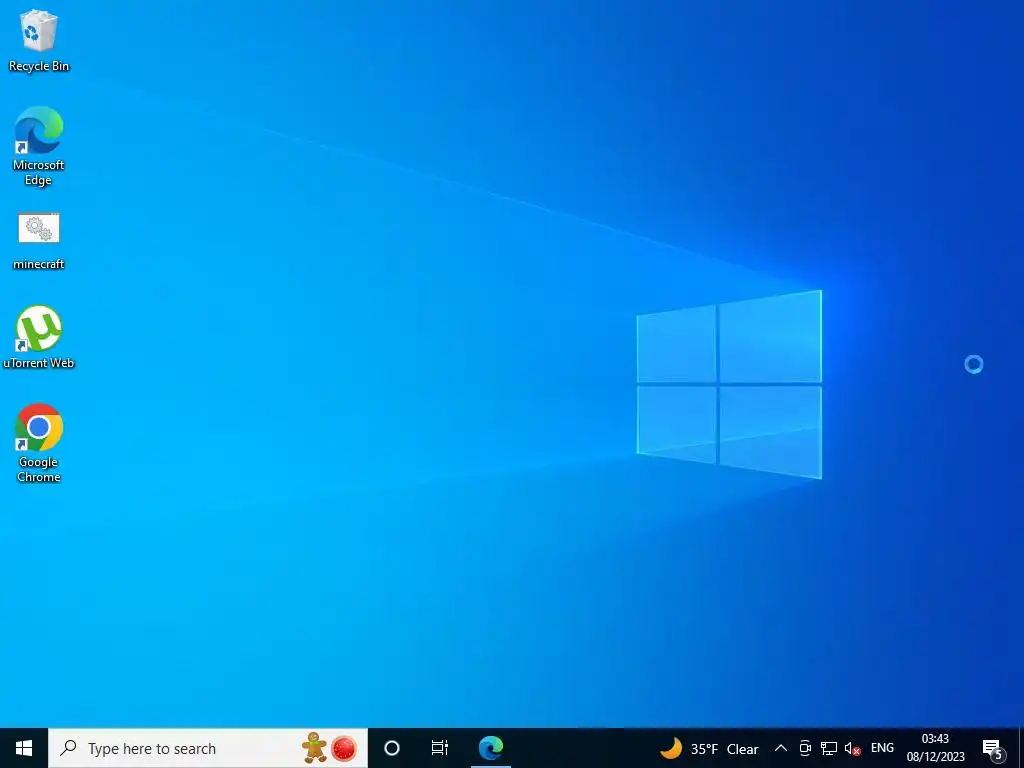Select the uTorrent Web desktop shortcut
1024x768 pixels.
39,337
